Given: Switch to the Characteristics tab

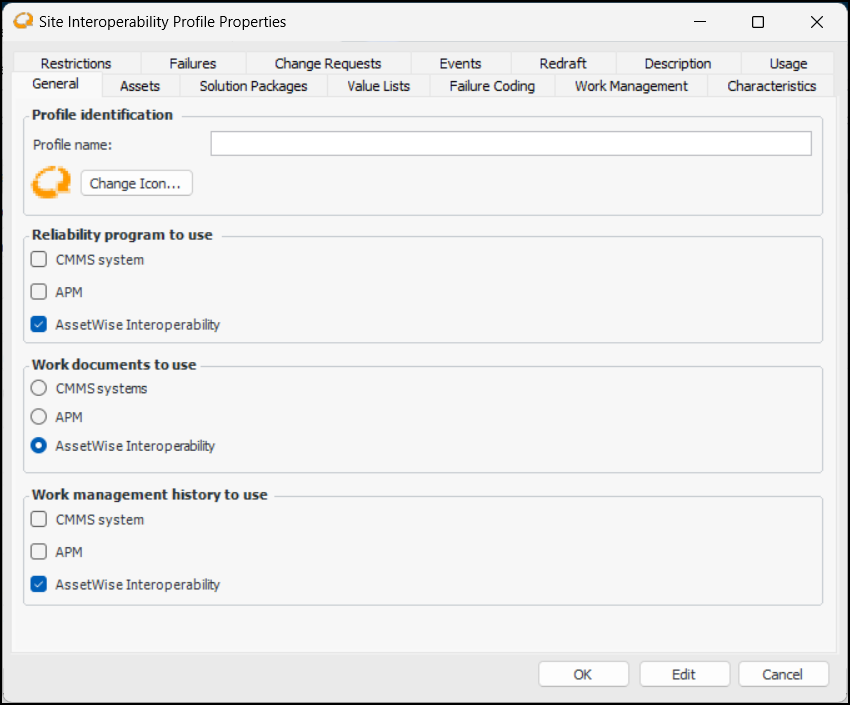Looking at the screenshot, I should [771, 86].
